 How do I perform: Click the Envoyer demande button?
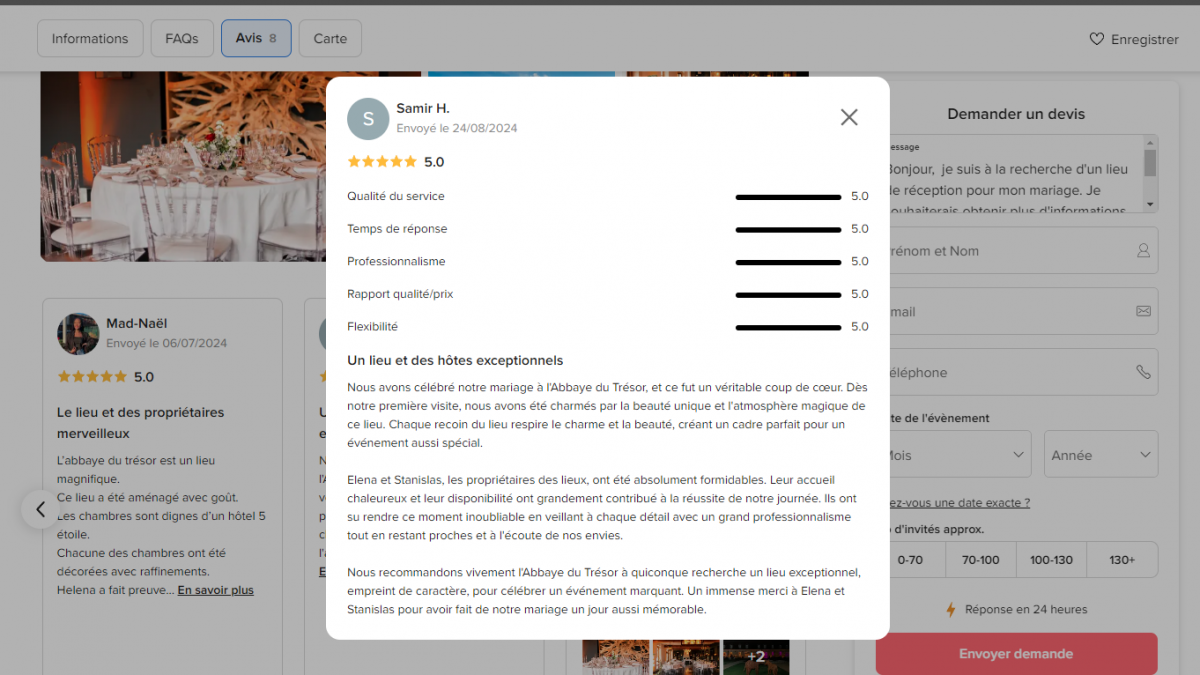tap(1016, 654)
